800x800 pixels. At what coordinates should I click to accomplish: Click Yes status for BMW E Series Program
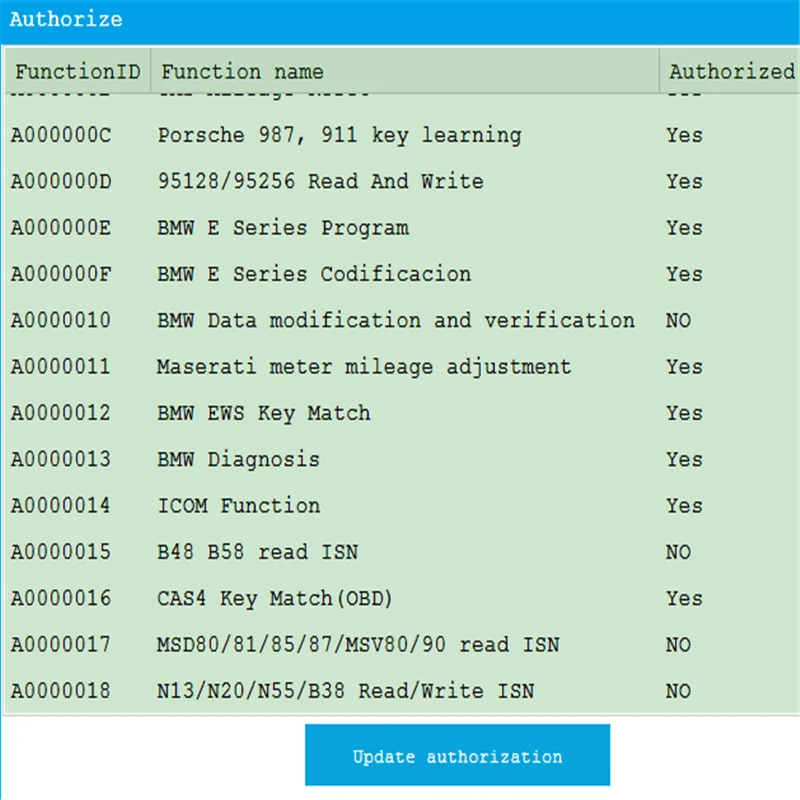click(684, 228)
